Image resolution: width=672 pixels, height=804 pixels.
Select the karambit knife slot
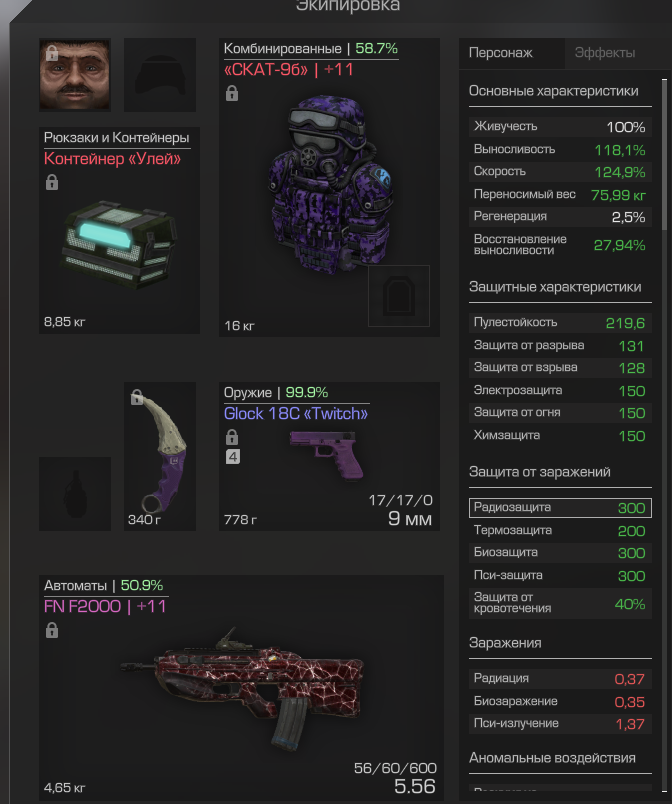click(x=160, y=456)
